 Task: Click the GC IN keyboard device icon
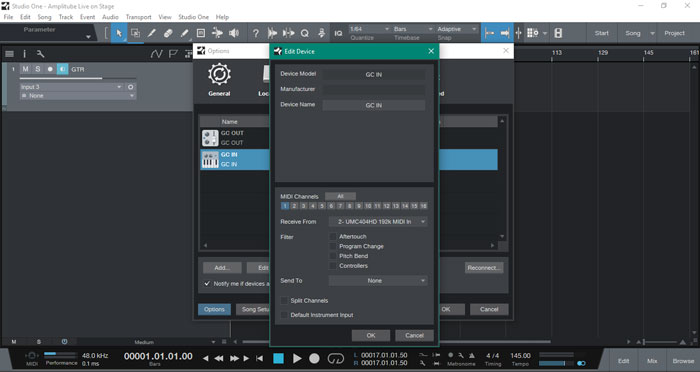point(210,159)
